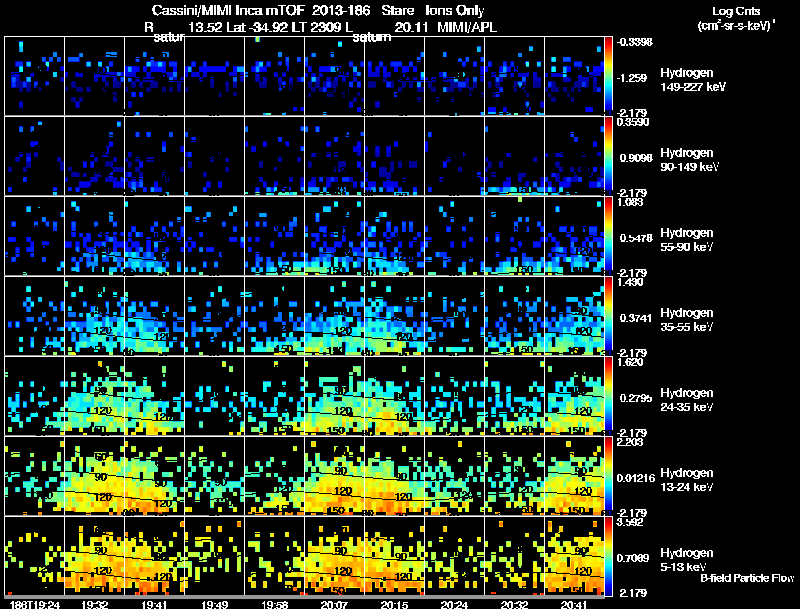Click the color bar for Hydrogen 55-90 keV

[x=610, y=236]
